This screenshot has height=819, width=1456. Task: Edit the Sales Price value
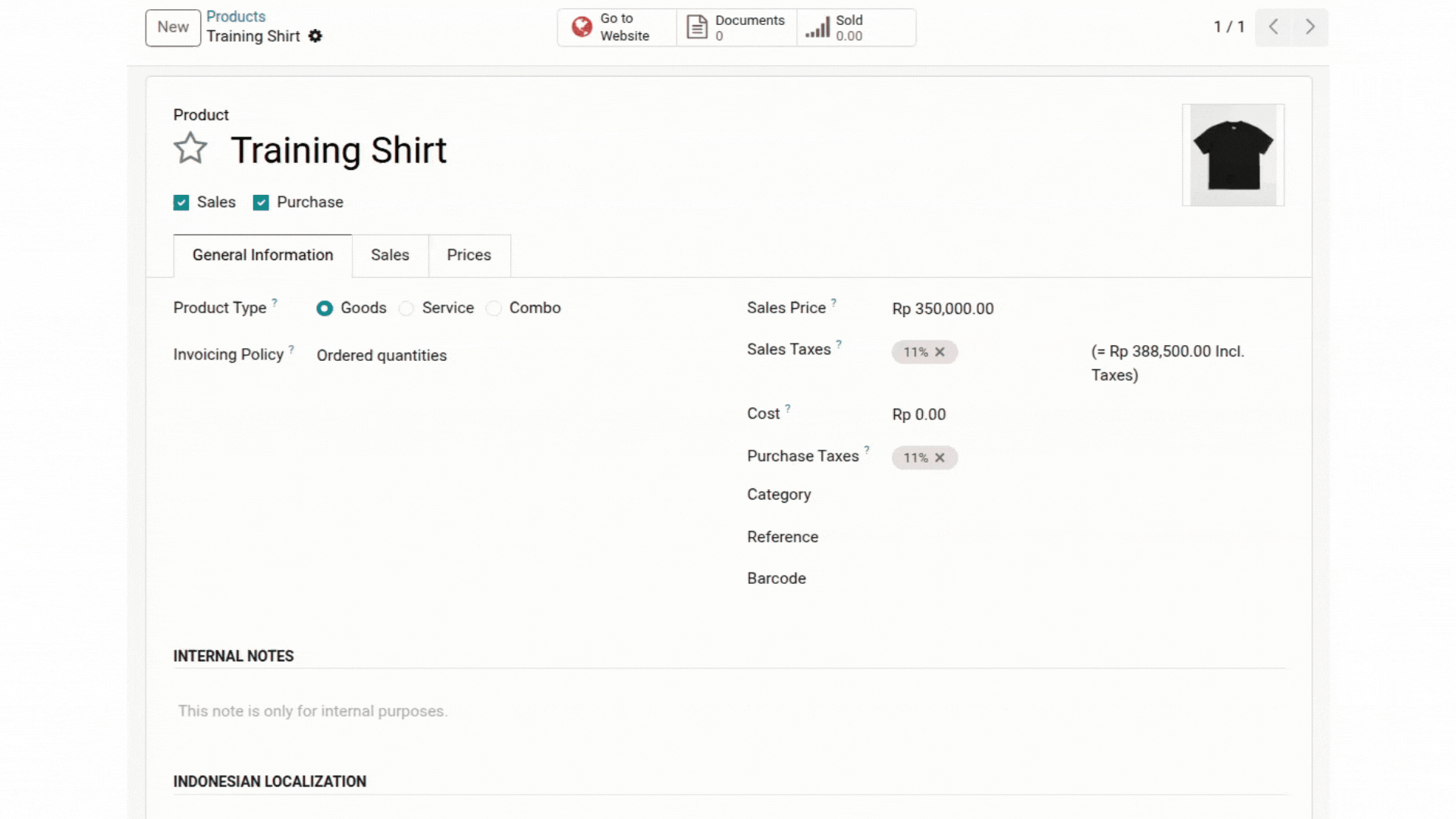pos(943,309)
